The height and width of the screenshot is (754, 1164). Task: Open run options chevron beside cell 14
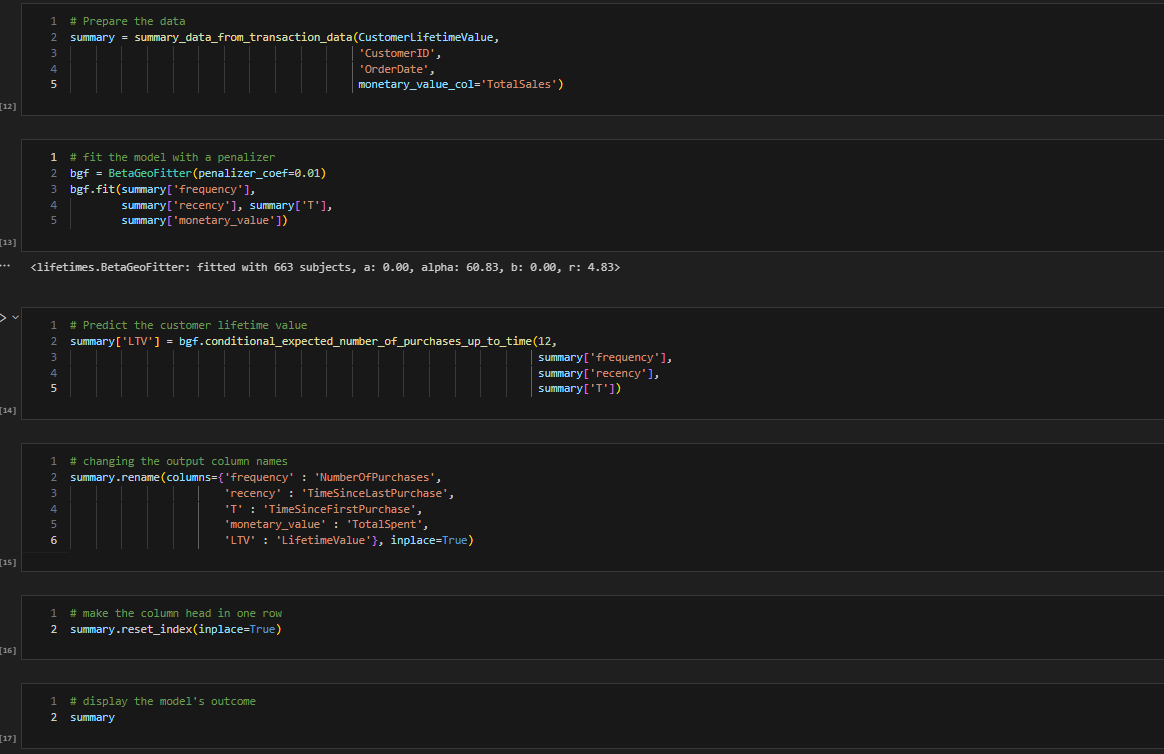pos(15,318)
